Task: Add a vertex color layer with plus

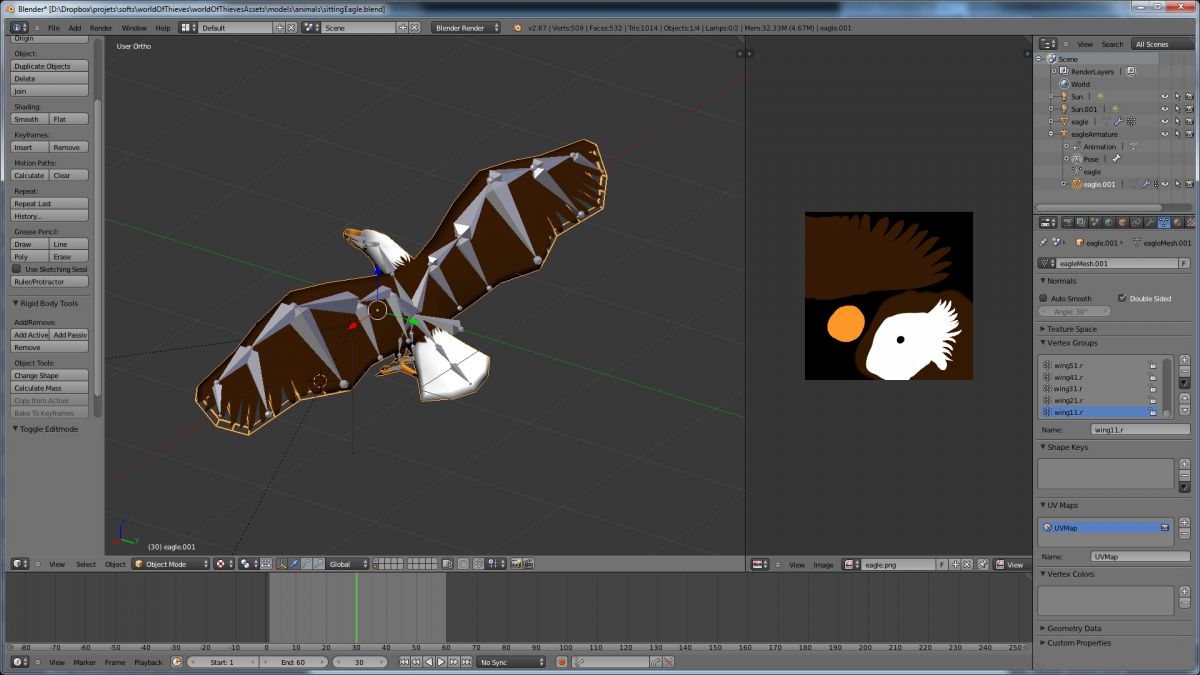Action: 1185,591
